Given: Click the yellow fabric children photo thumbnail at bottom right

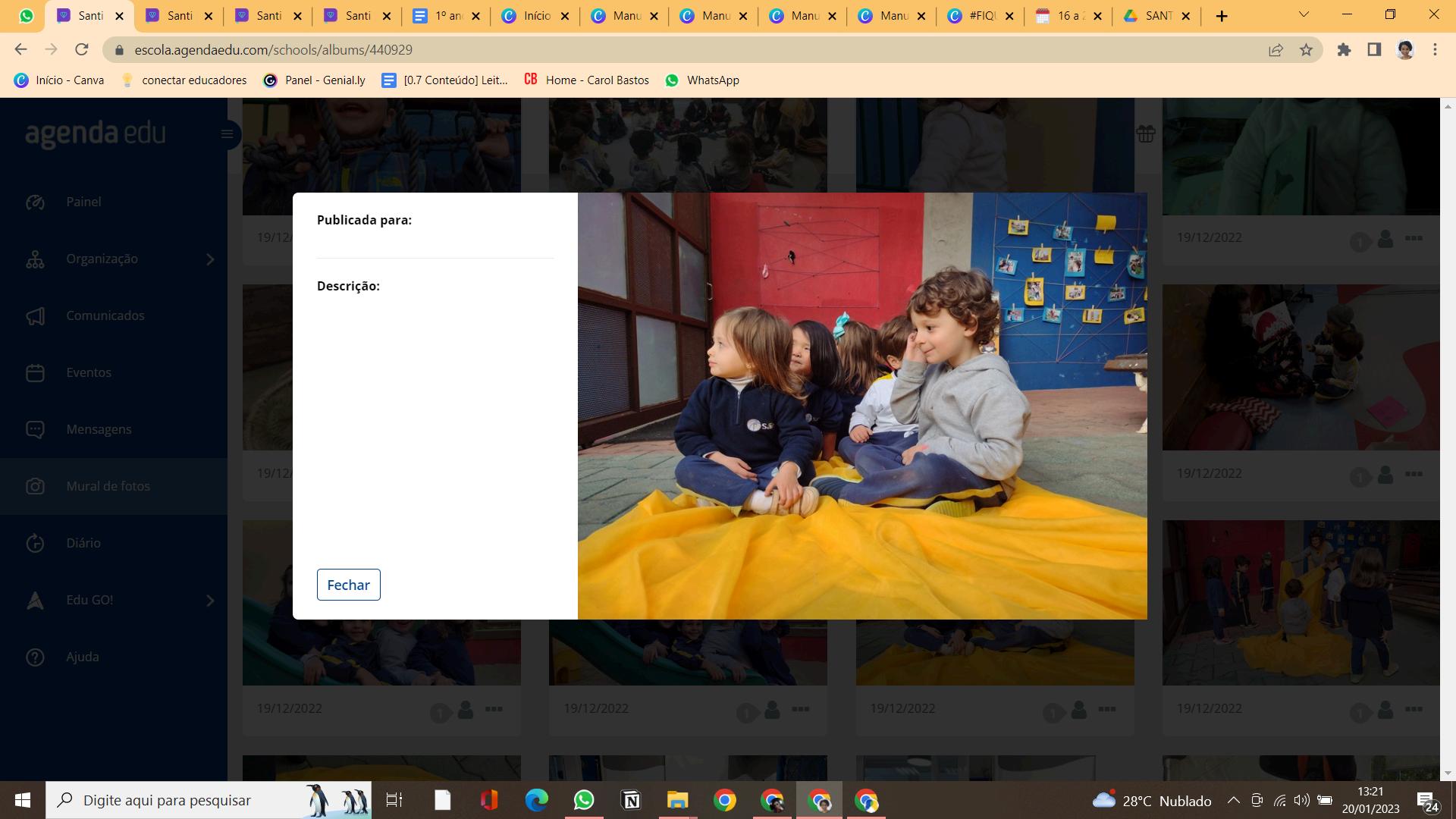Looking at the screenshot, I should [x=1301, y=603].
